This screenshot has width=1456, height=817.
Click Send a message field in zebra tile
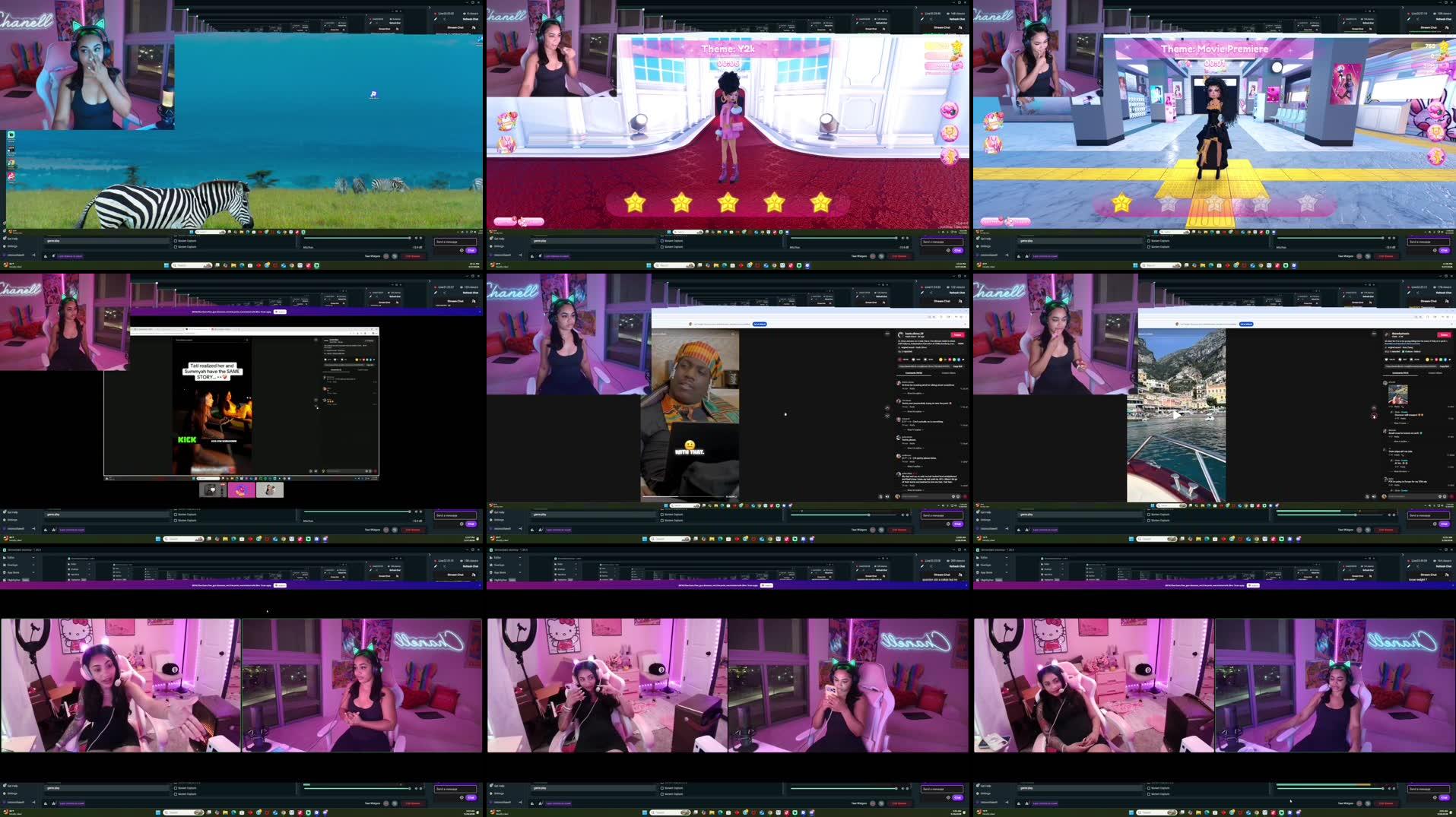point(455,242)
